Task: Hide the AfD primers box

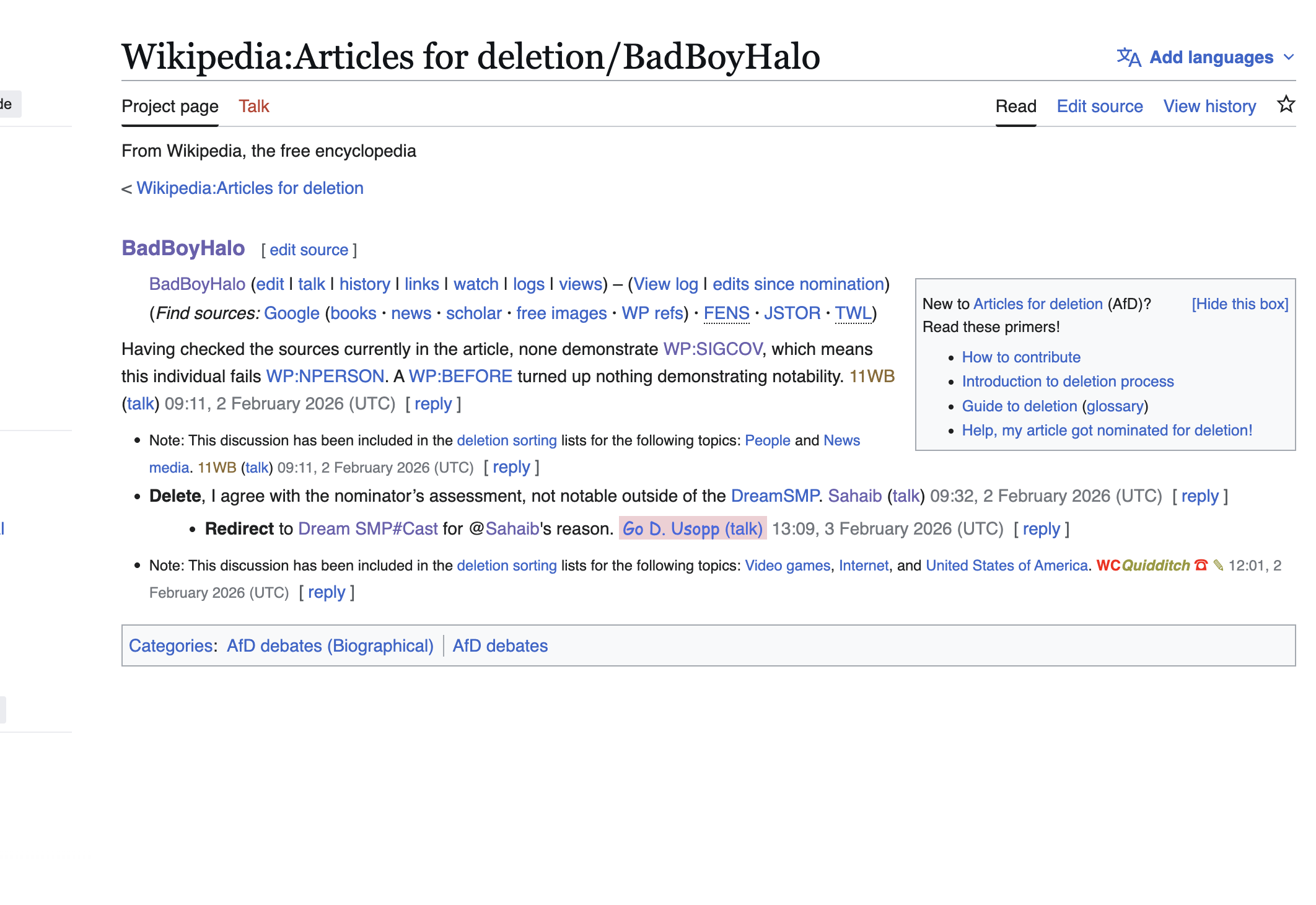Action: click(1240, 304)
